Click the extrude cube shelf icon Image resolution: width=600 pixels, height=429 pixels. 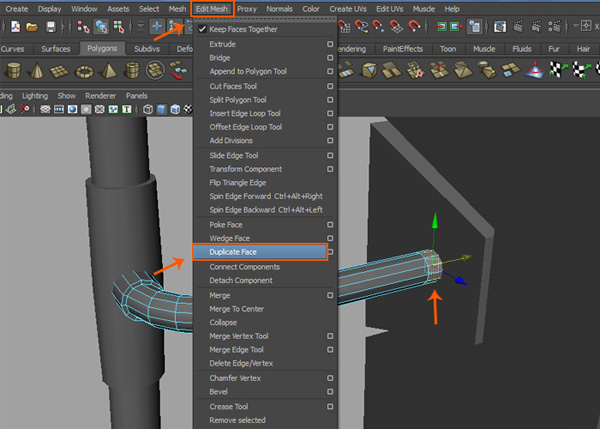tap(370, 70)
